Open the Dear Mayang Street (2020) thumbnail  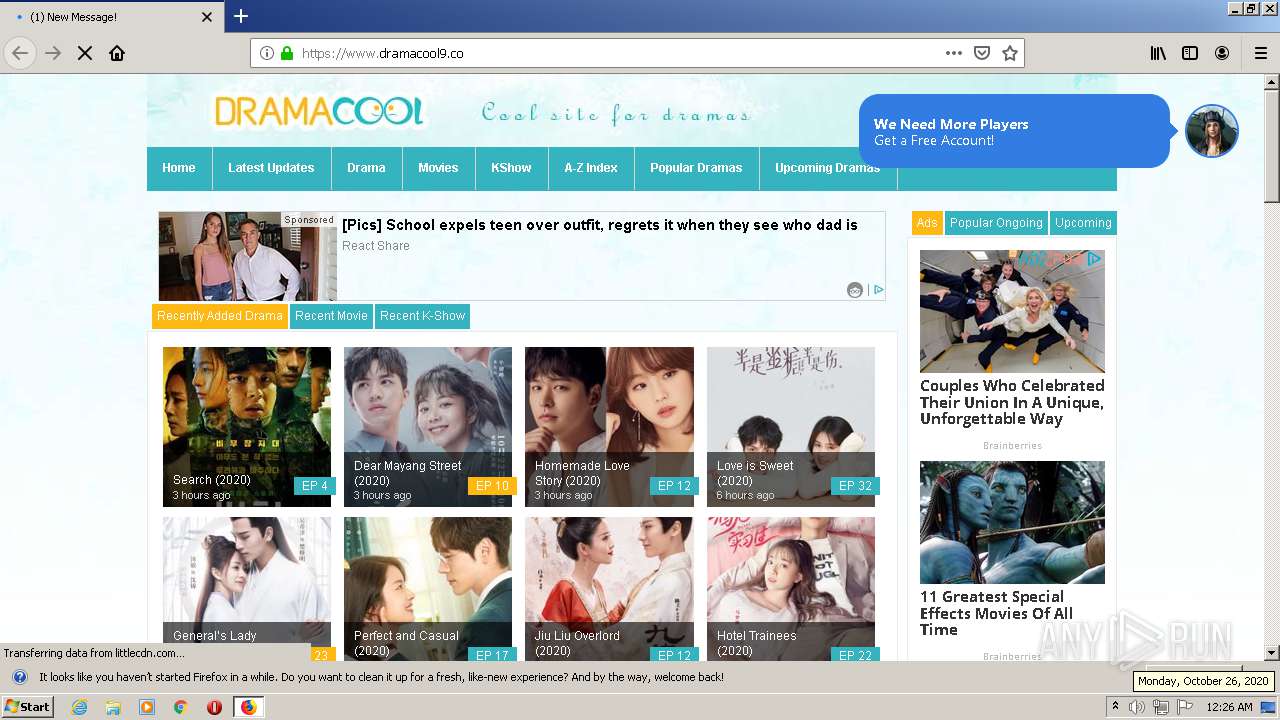click(428, 427)
